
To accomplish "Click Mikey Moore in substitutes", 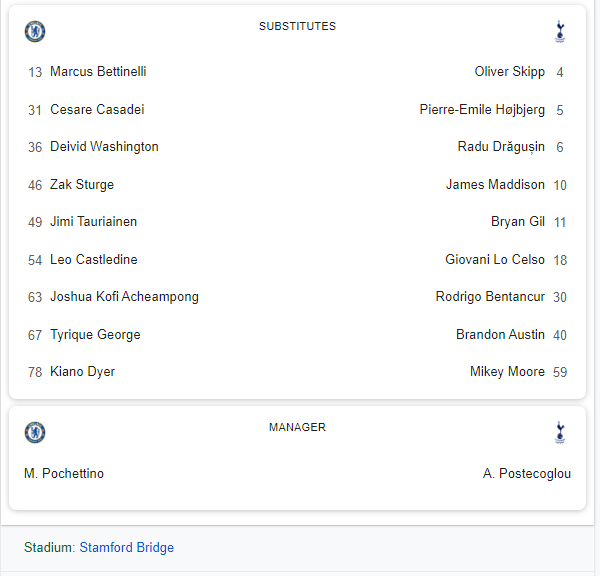I will (x=507, y=372).
